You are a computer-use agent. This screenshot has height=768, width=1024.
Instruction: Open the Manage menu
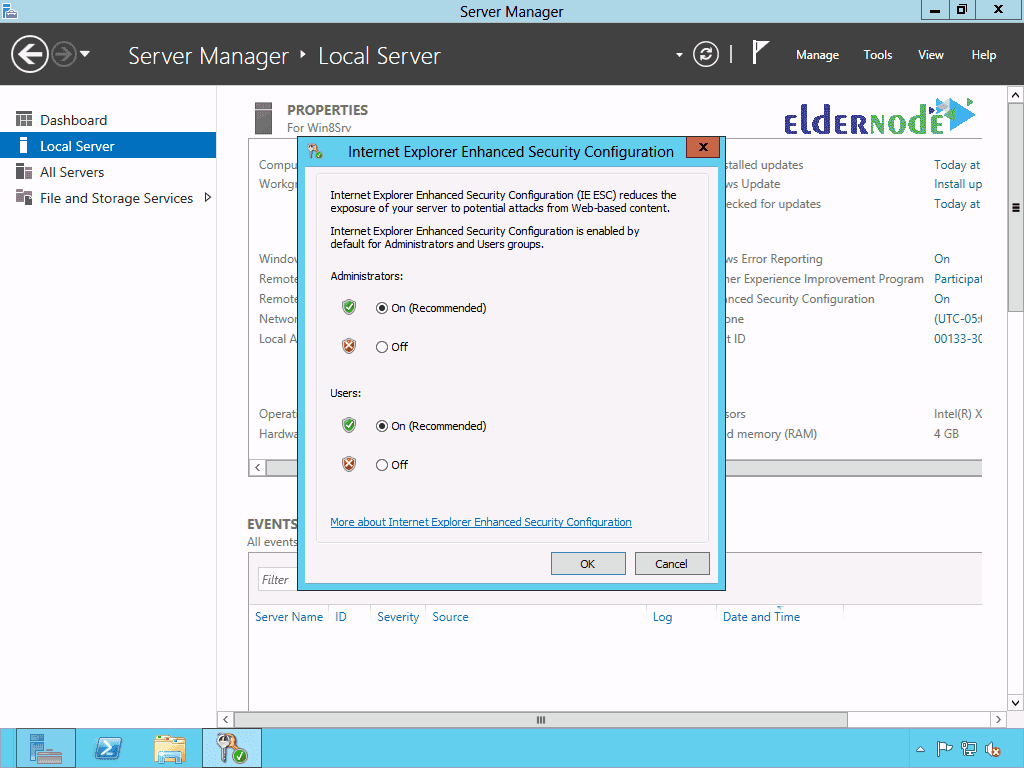pyautogui.click(x=817, y=55)
